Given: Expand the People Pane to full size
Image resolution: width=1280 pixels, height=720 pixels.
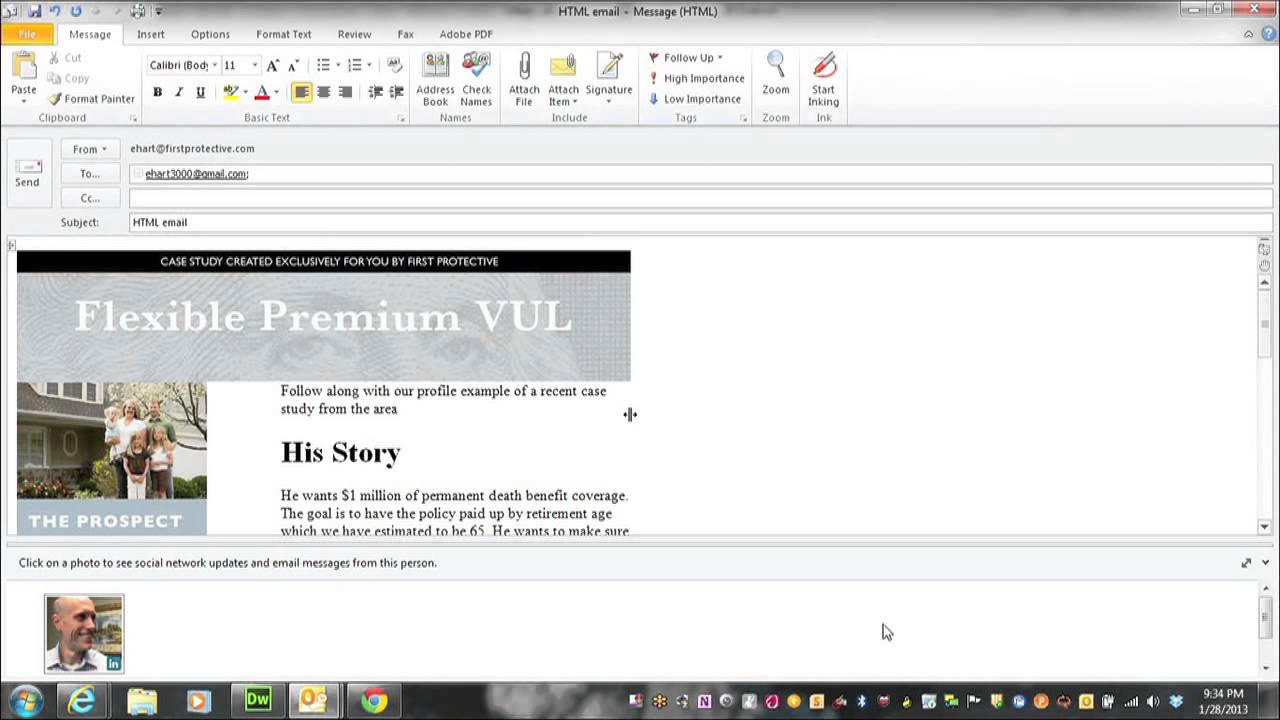Looking at the screenshot, I should pyautogui.click(x=1246, y=563).
